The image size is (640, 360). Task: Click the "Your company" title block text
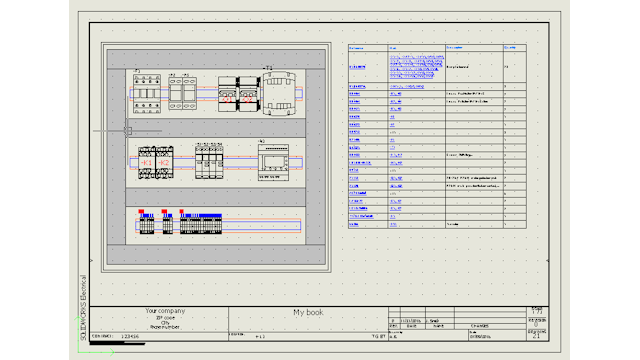(165, 311)
